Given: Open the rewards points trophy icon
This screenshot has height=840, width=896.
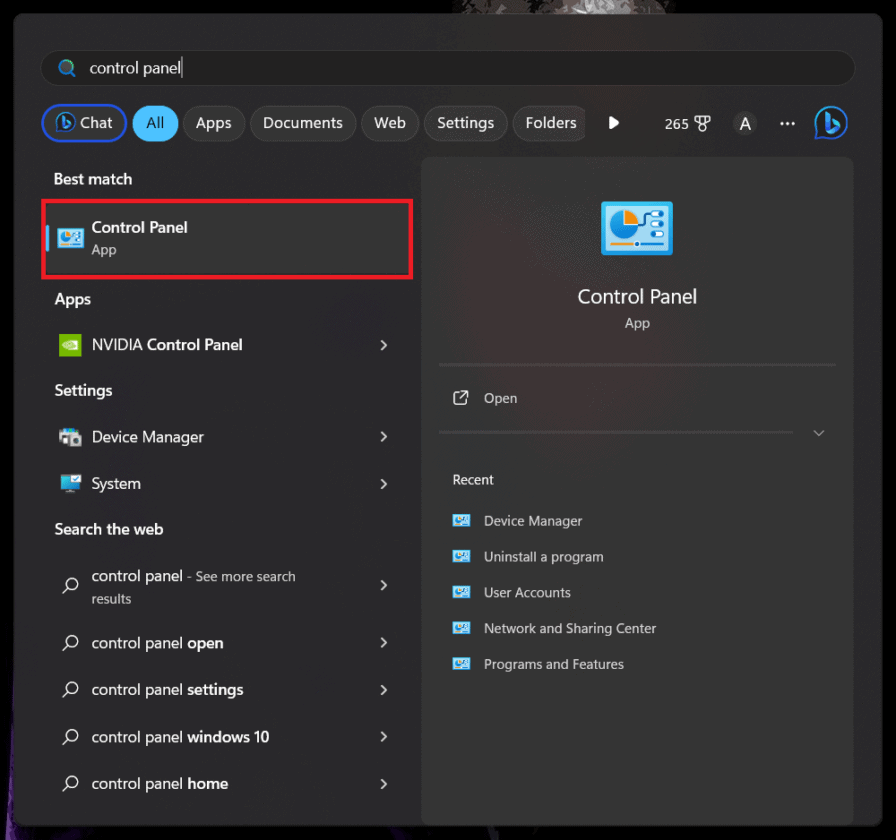Looking at the screenshot, I should (x=702, y=123).
